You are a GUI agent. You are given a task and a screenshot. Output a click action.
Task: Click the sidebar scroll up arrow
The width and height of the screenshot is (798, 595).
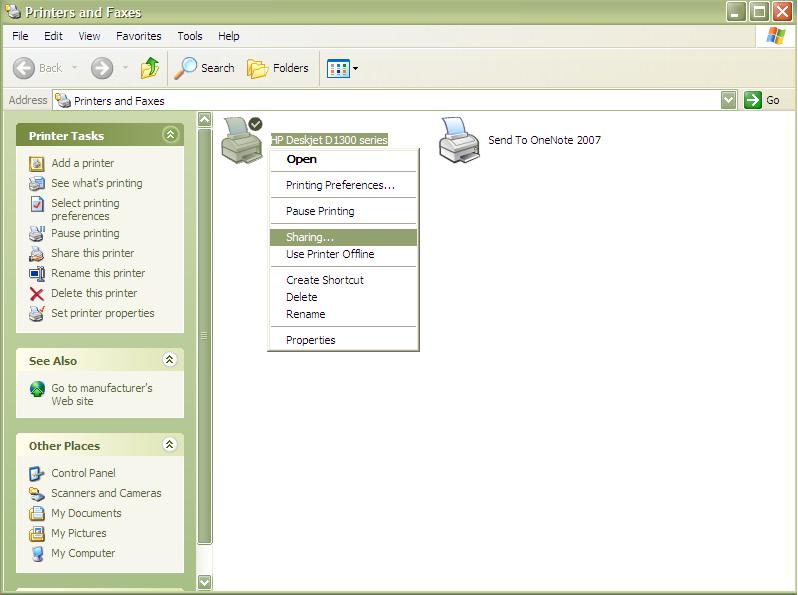tap(205, 120)
